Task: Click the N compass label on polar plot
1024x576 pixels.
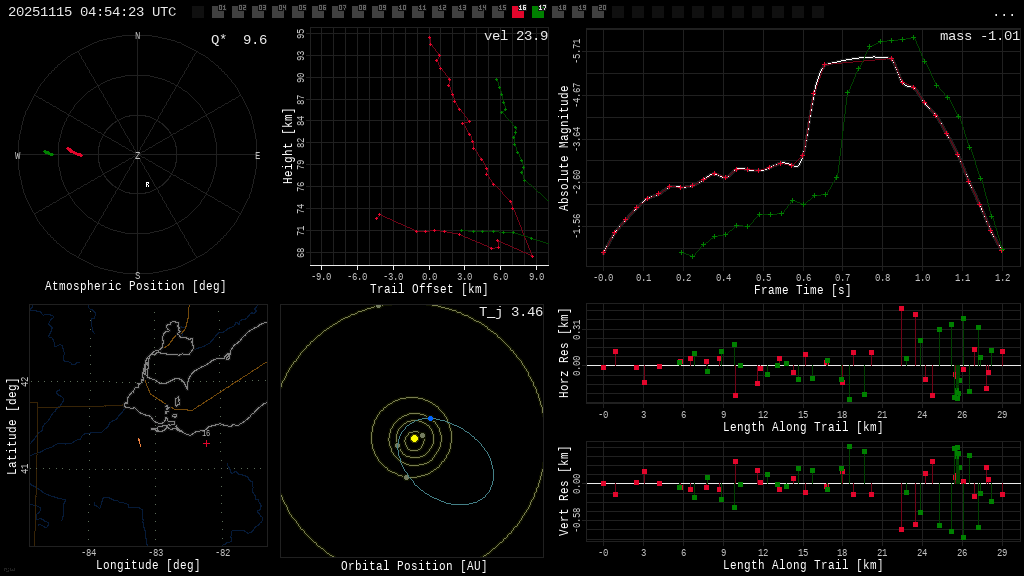Action: [x=138, y=36]
